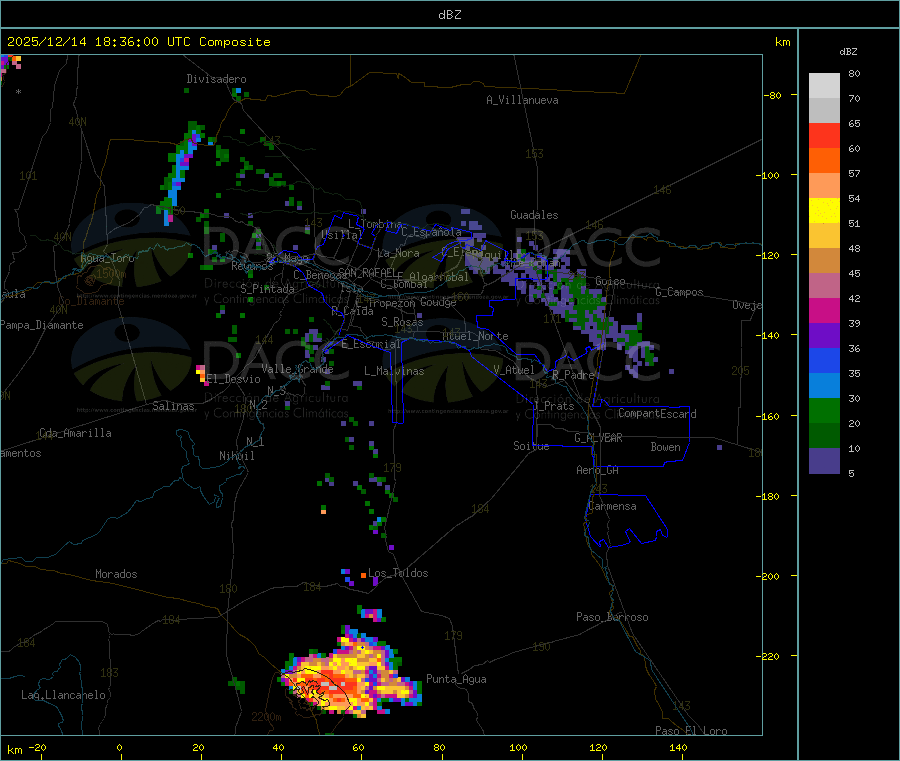This screenshot has height=761, width=900.
Task: Click the V_Atuel map label
Action: pyautogui.click(x=514, y=370)
